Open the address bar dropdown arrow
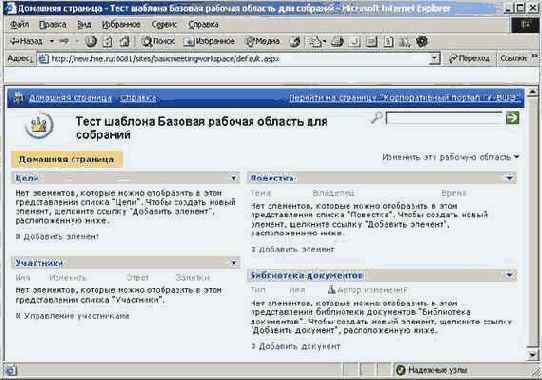The height and width of the screenshot is (380, 542). click(x=435, y=59)
